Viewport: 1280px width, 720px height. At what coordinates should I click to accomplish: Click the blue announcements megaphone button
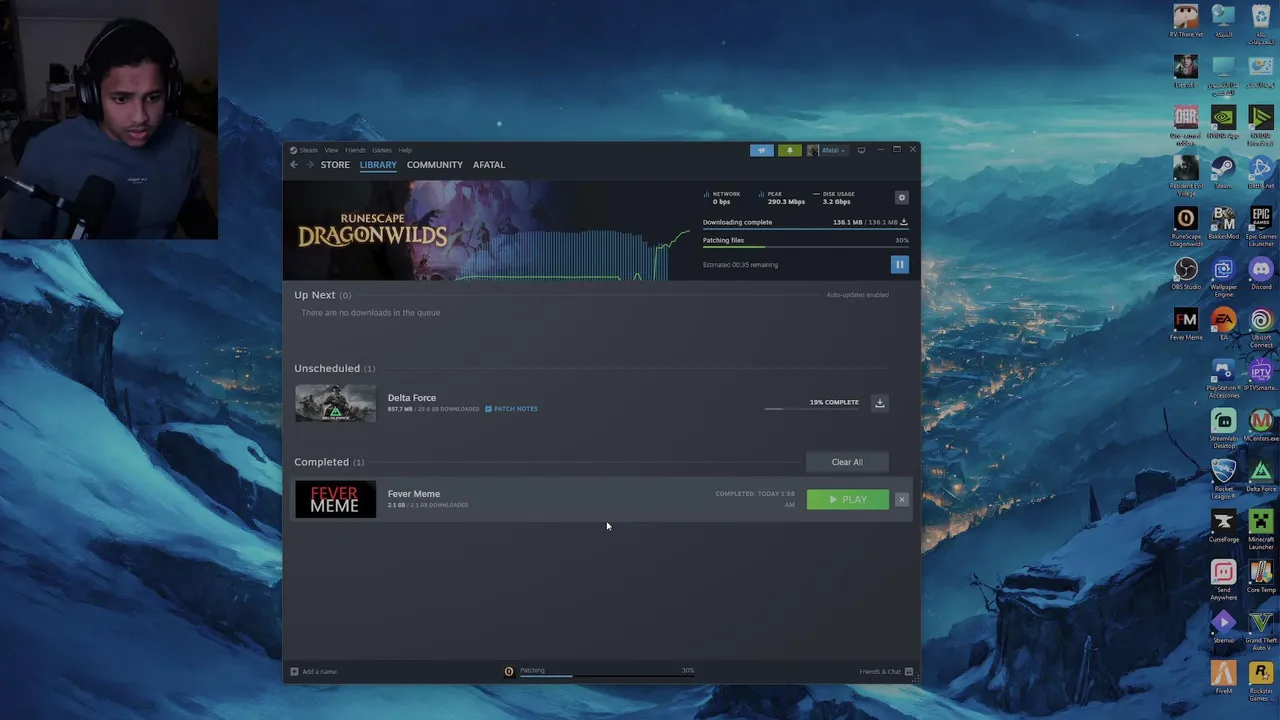coord(762,150)
